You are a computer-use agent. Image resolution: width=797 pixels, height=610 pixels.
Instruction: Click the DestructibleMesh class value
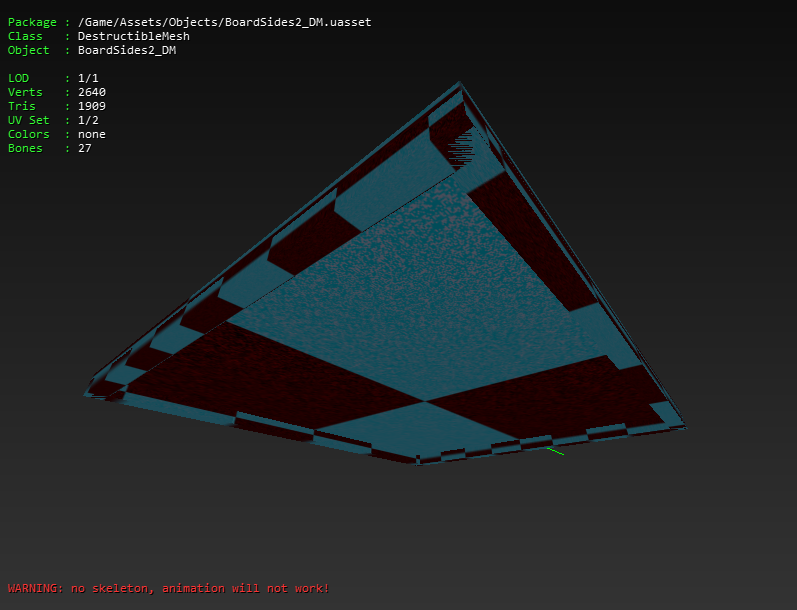[134, 36]
